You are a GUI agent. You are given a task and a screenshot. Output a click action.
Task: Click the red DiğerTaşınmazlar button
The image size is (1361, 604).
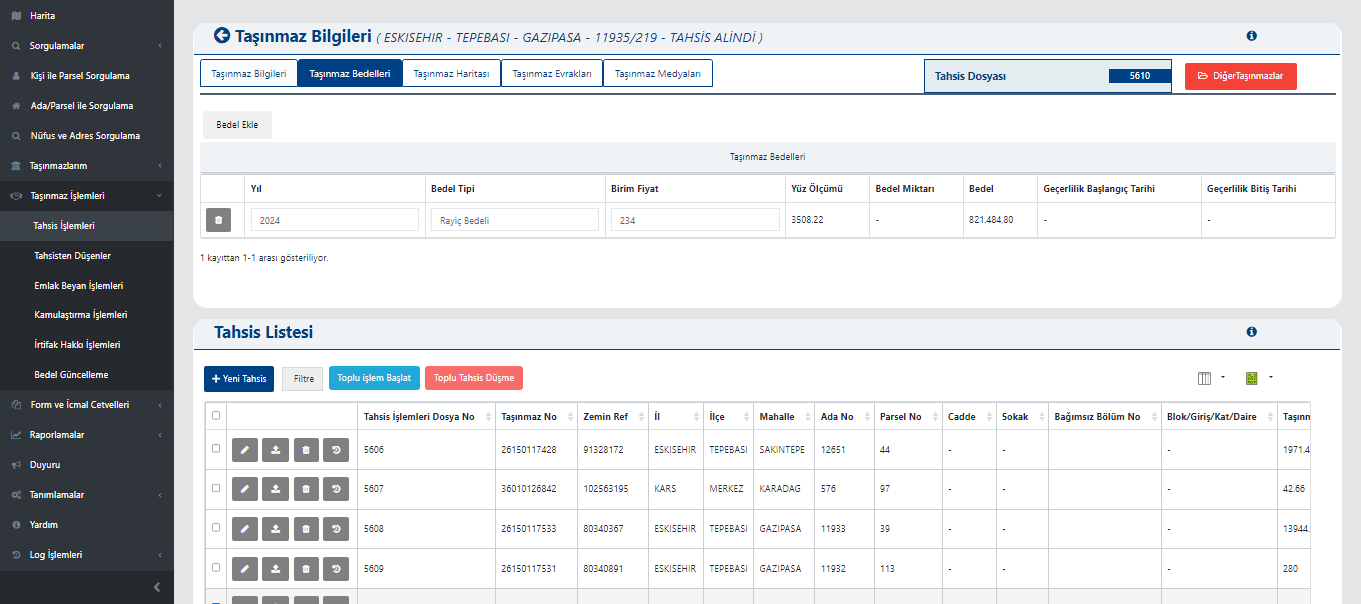[x=1240, y=77]
